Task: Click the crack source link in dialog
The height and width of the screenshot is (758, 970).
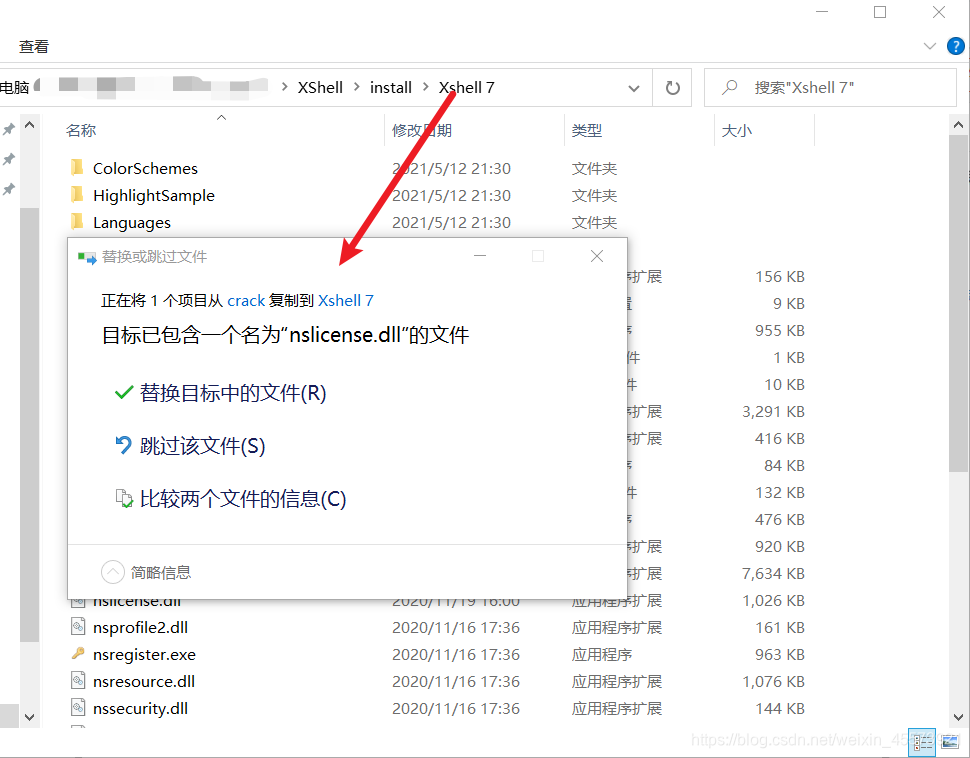Action: pos(246,301)
